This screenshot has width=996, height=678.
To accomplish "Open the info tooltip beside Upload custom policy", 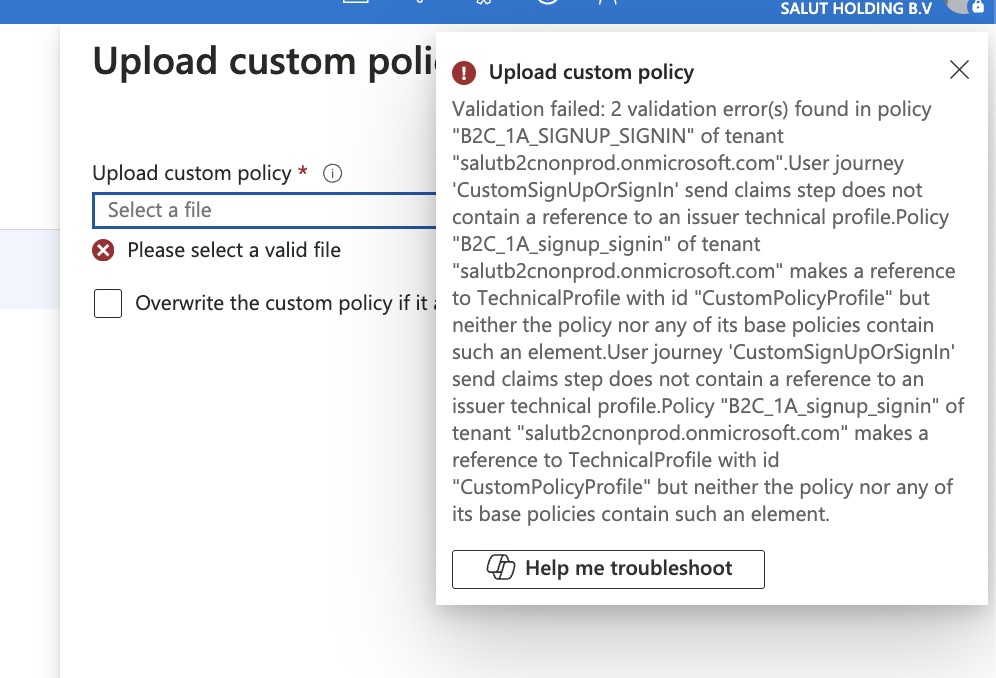I will pyautogui.click(x=331, y=173).
